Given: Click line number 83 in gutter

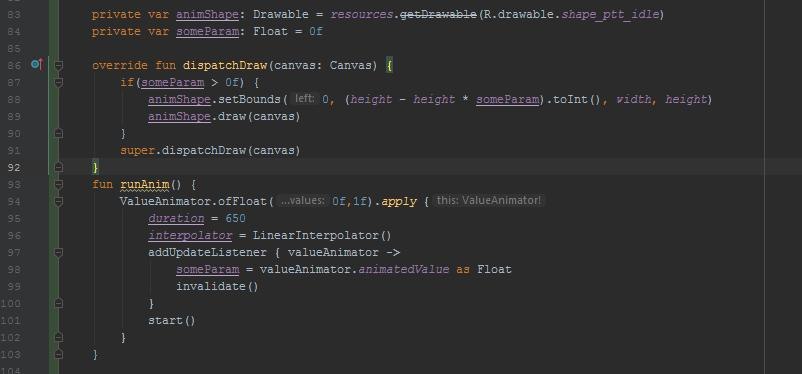Looking at the screenshot, I should click(x=14, y=14).
